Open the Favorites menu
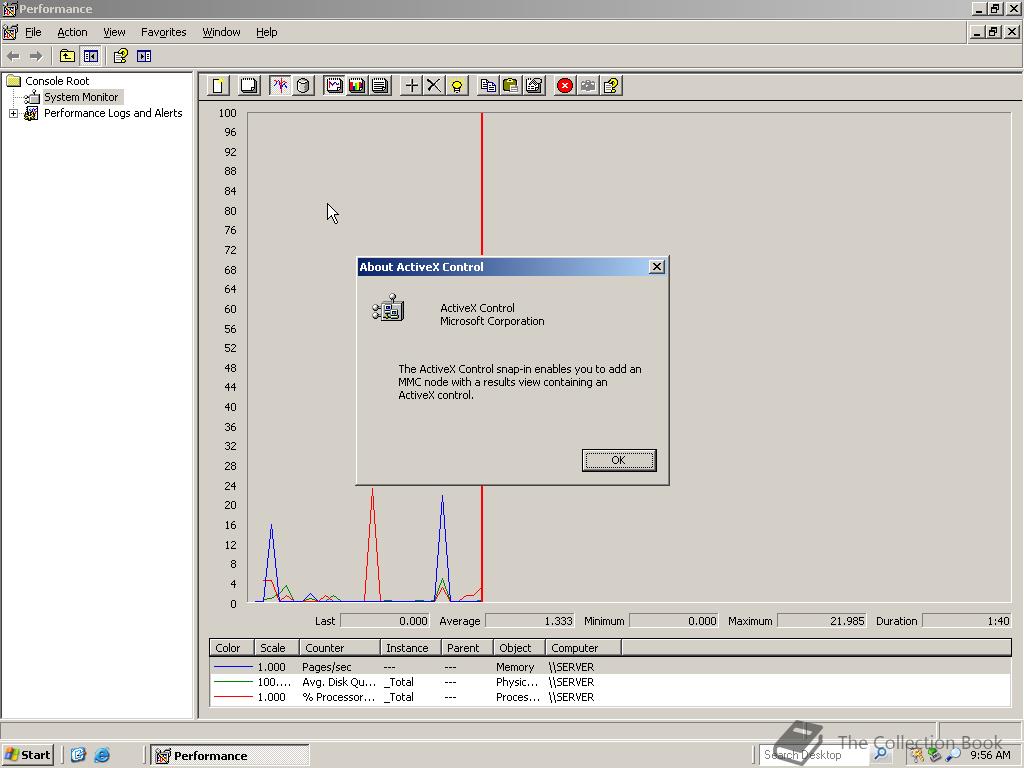The image size is (1024, 768). tap(163, 32)
